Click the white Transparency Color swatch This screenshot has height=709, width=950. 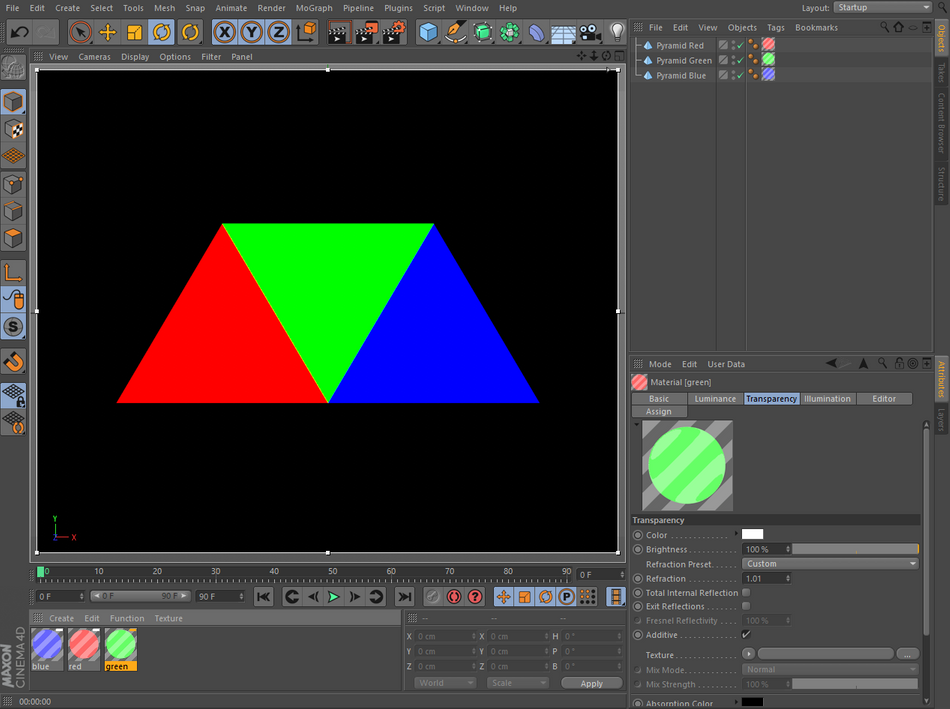(752, 534)
